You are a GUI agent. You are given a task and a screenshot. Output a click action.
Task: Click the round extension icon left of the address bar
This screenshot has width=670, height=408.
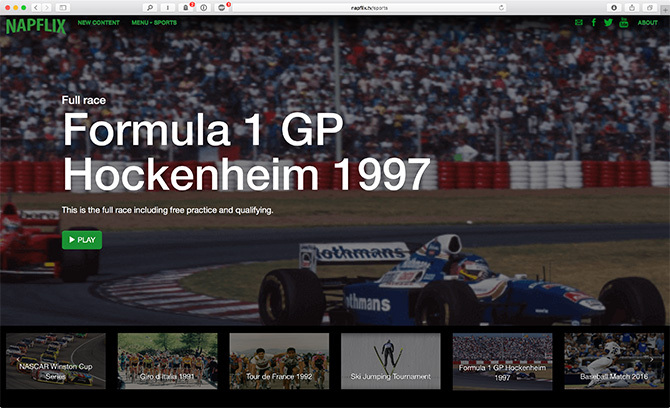pos(221,8)
